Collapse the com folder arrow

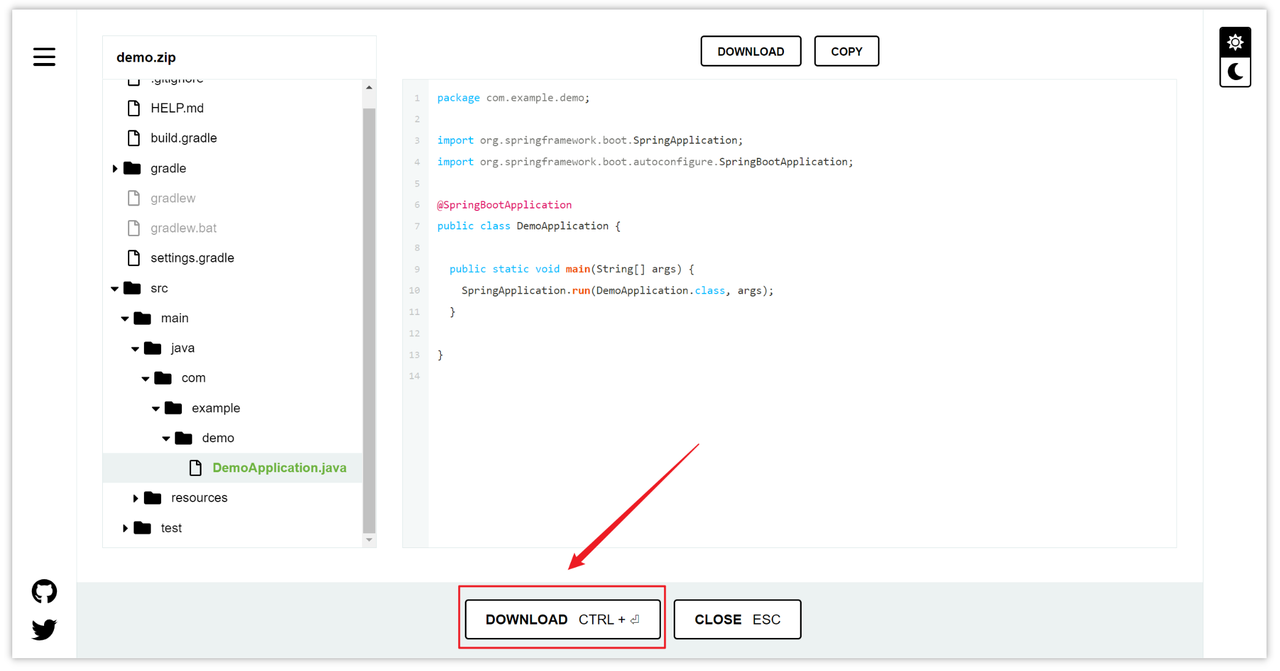click(x=146, y=379)
